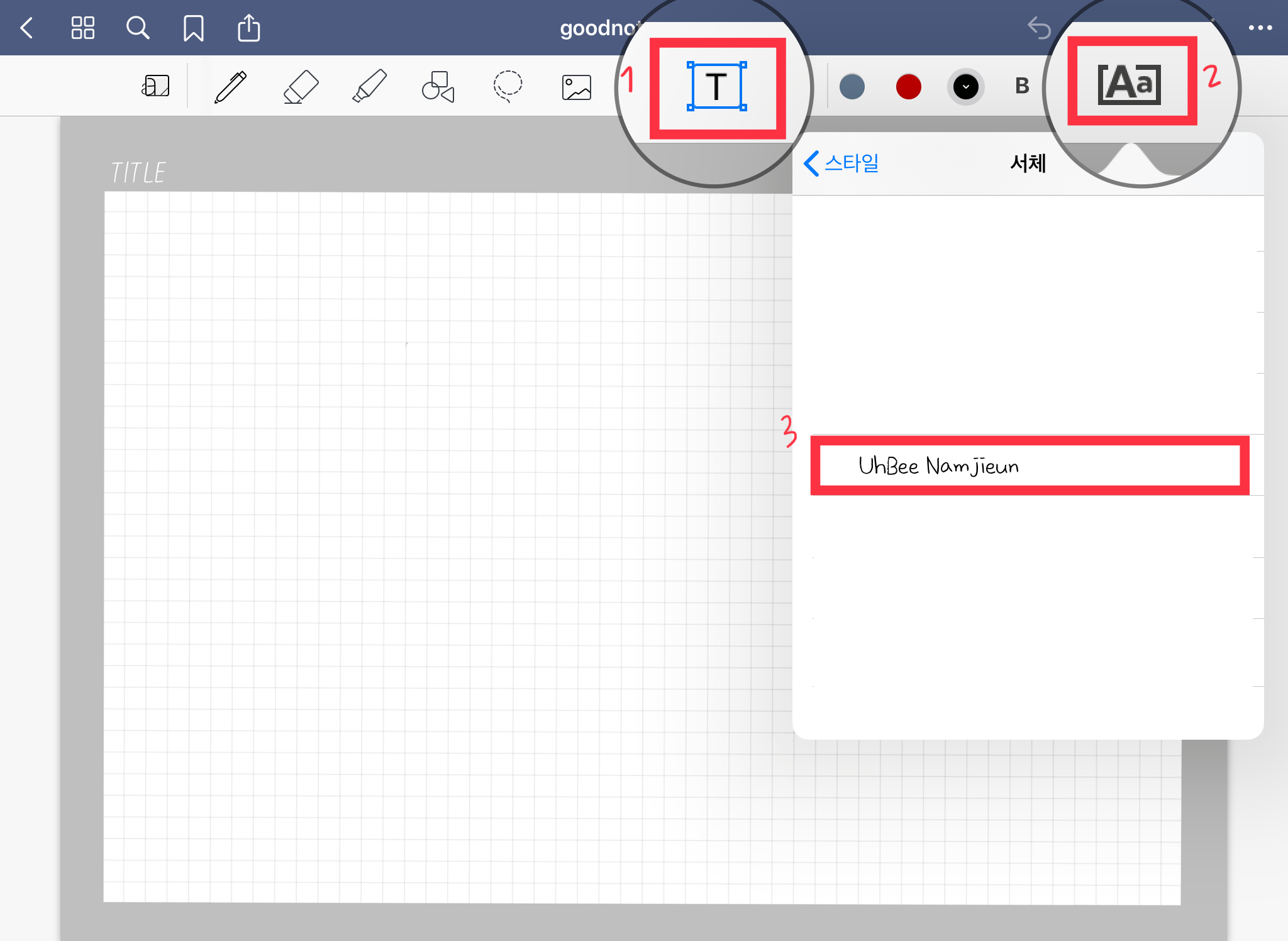The height and width of the screenshot is (941, 1288).
Task: Toggle the zoom window tool
Action: 155,86
